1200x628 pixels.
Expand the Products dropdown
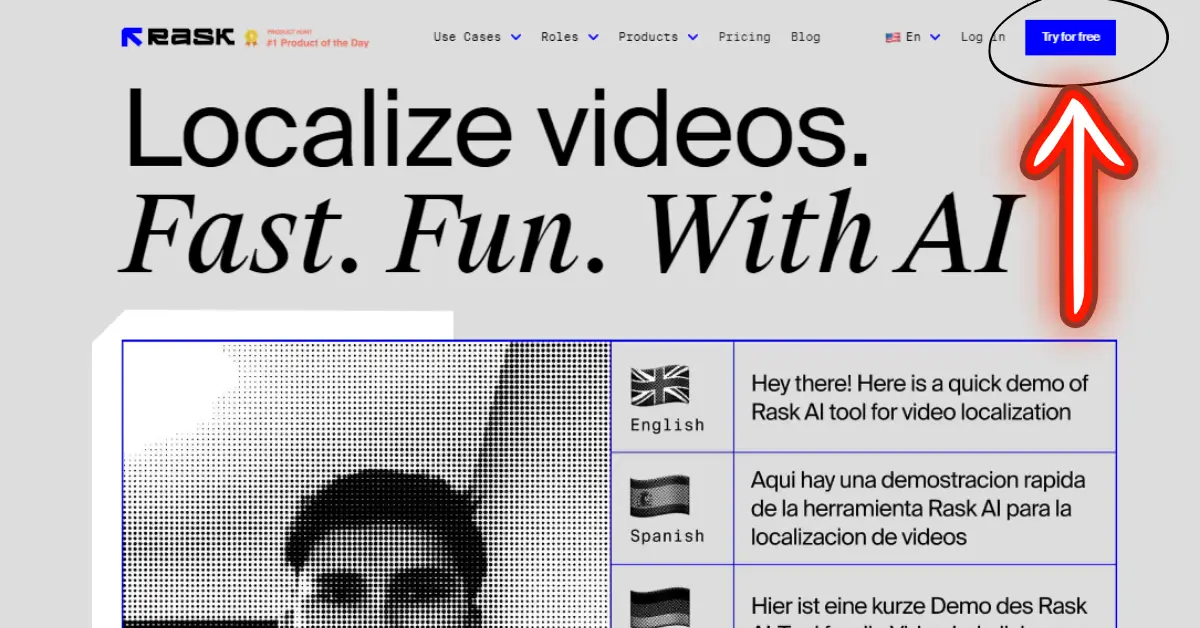[x=657, y=37]
